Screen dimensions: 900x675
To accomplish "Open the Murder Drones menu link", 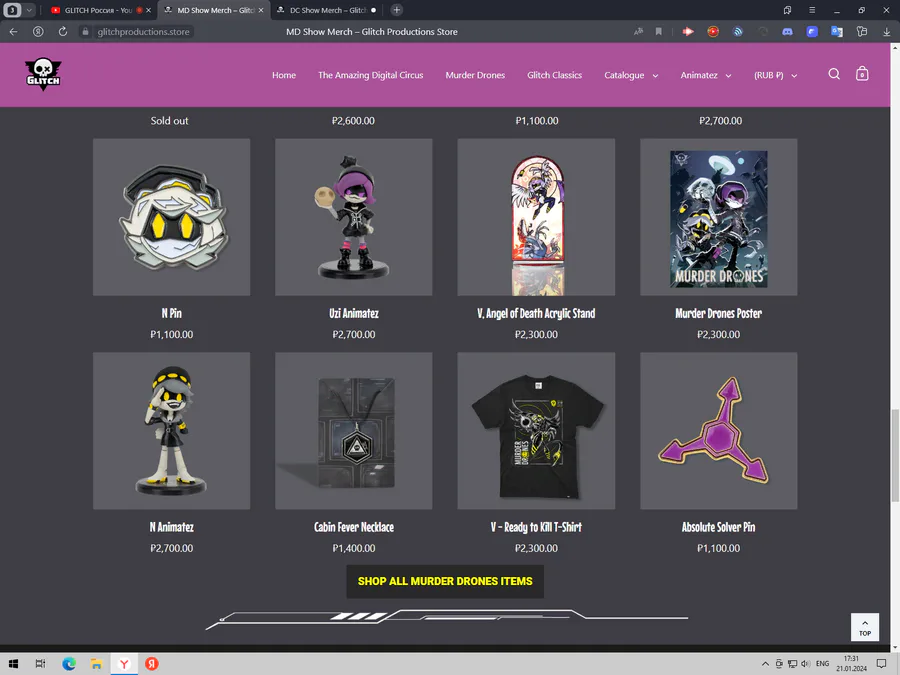I will [x=475, y=75].
